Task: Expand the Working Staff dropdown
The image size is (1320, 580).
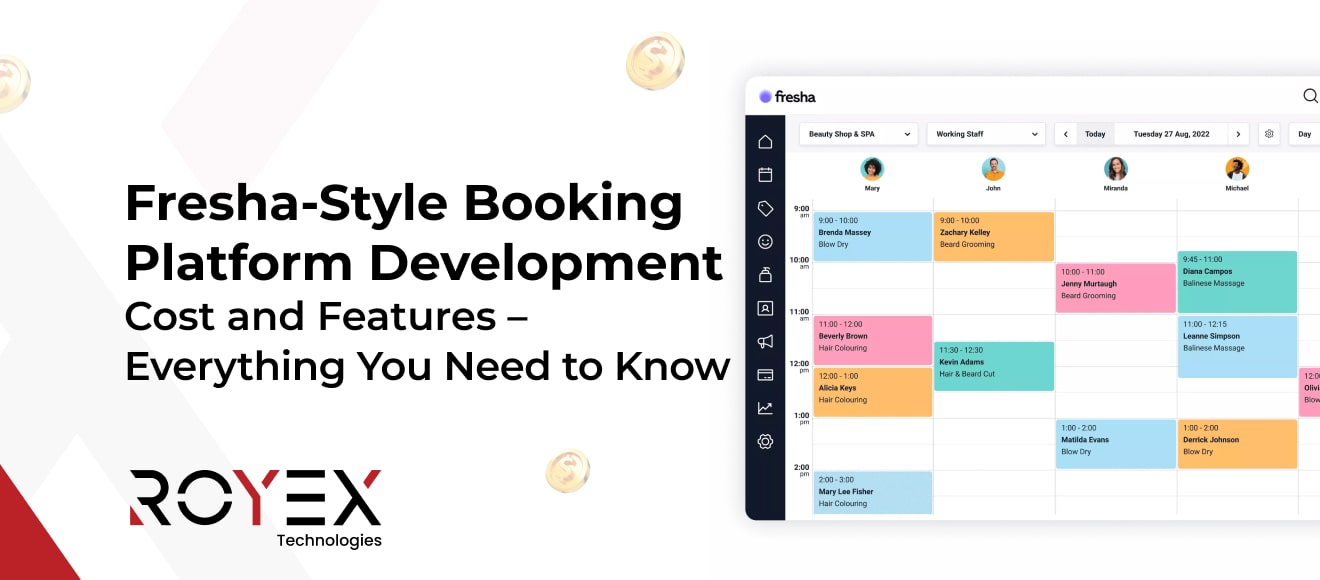Action: (986, 134)
